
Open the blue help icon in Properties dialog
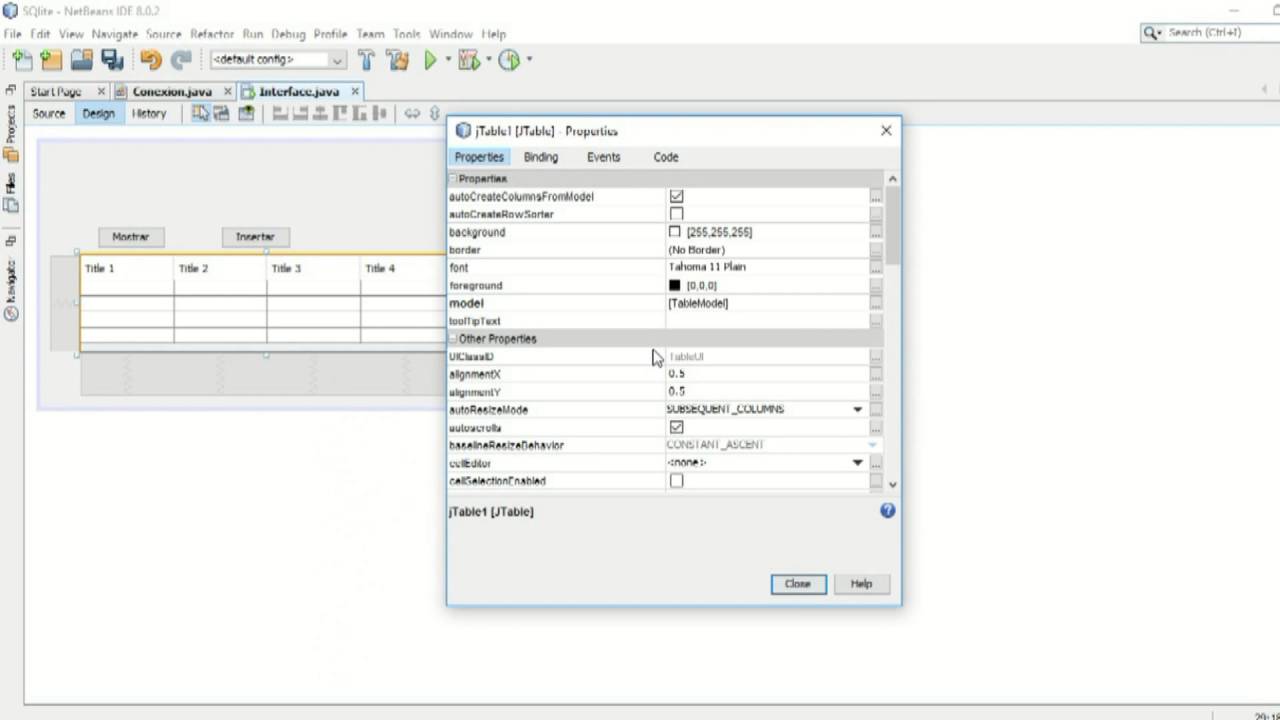tap(887, 511)
